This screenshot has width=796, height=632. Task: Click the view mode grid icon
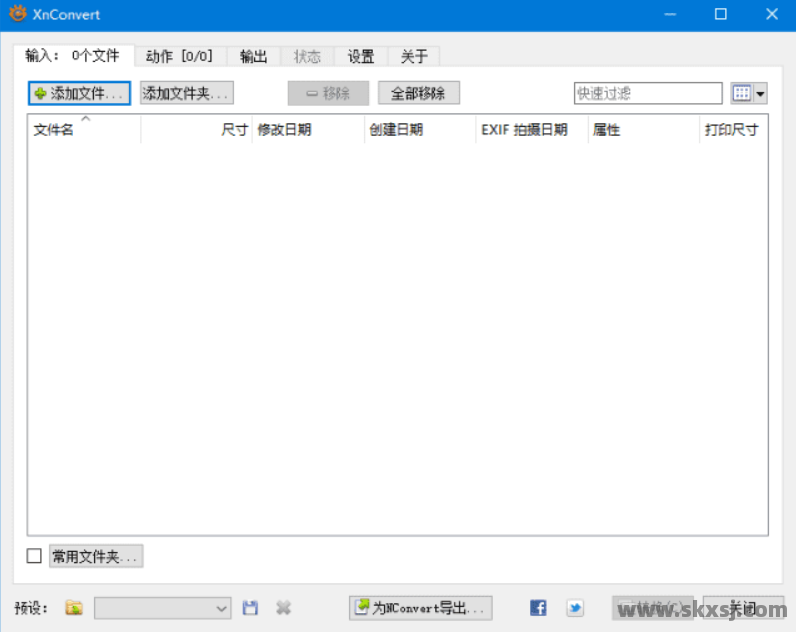pyautogui.click(x=741, y=93)
